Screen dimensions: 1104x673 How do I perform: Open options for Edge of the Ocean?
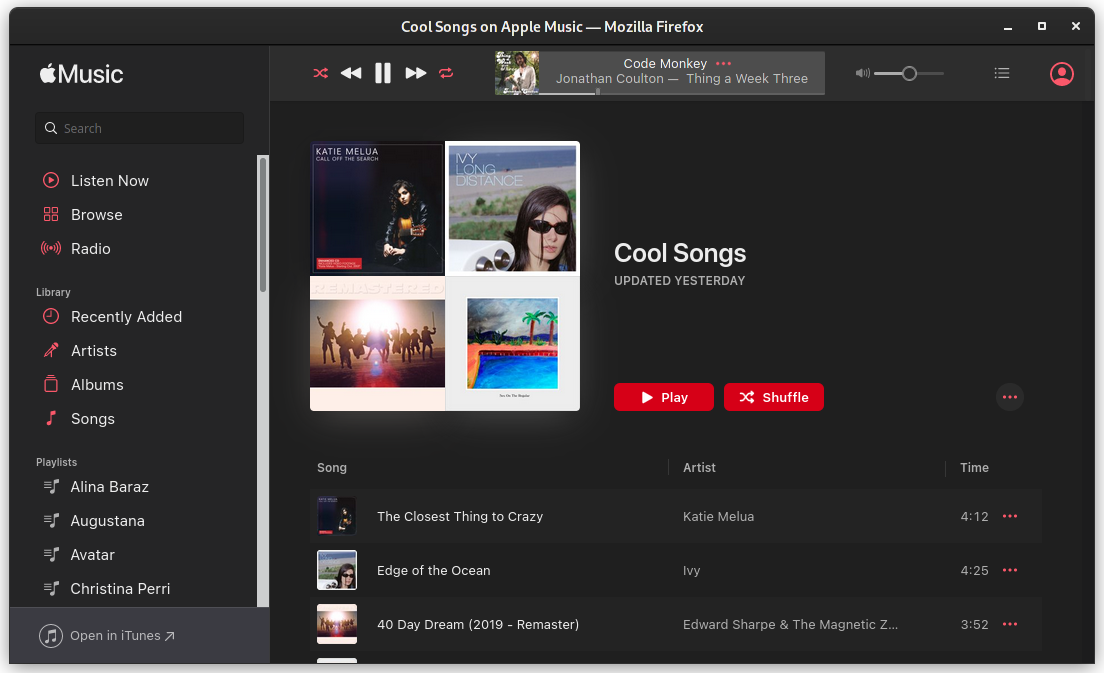click(x=1010, y=570)
